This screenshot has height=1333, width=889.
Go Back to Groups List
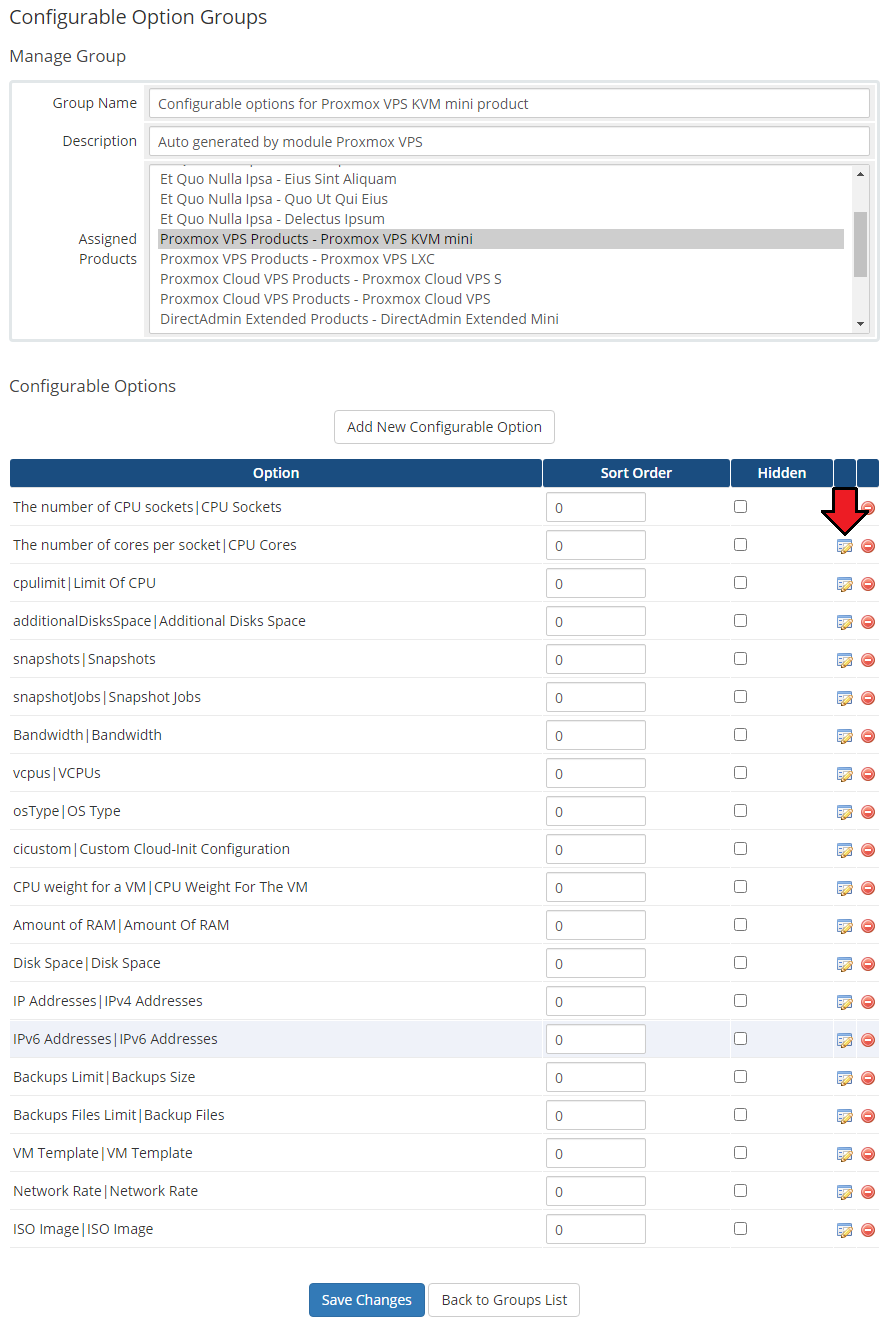[x=504, y=1300]
